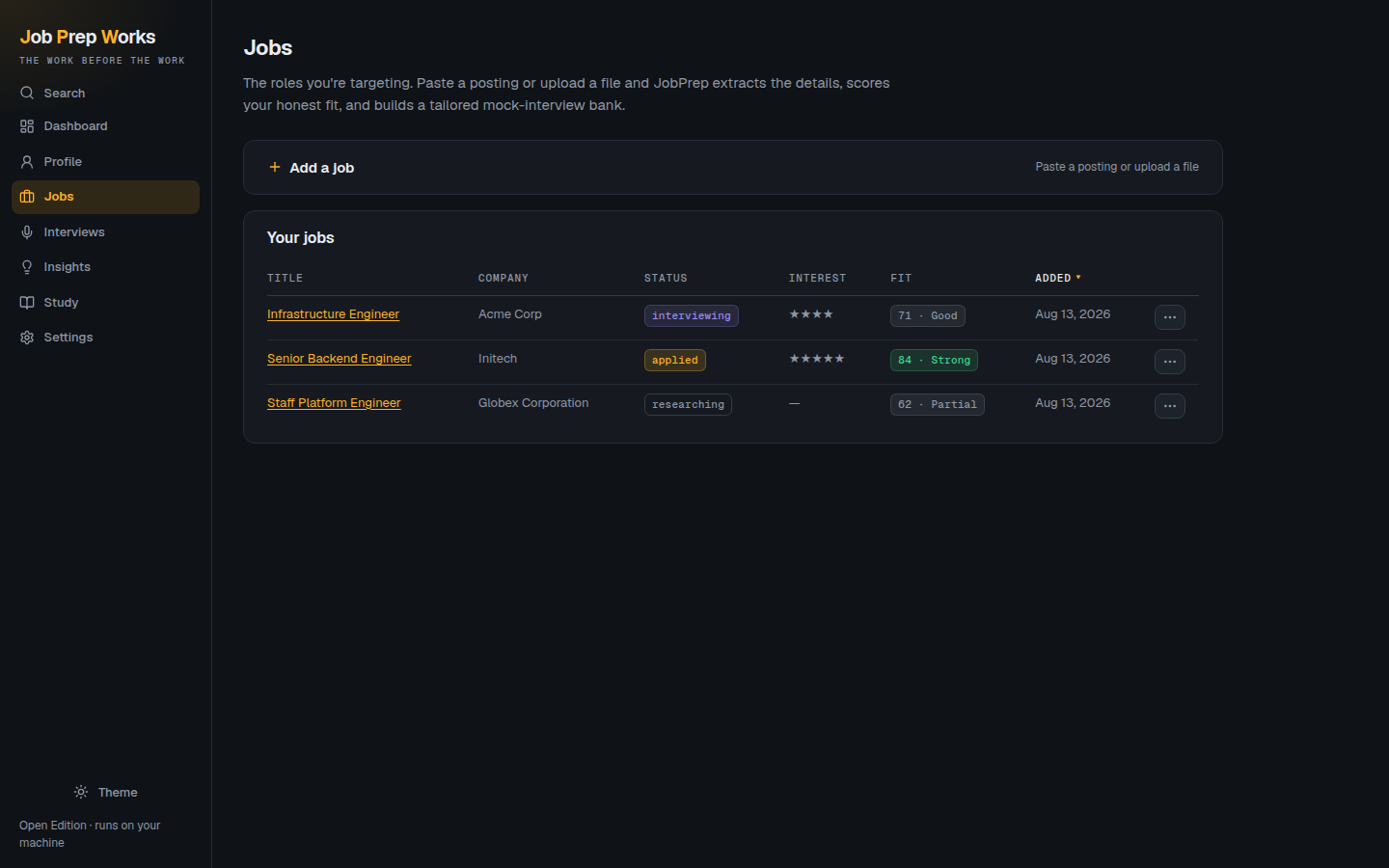Sort by the COMPANY column header

click(504, 278)
